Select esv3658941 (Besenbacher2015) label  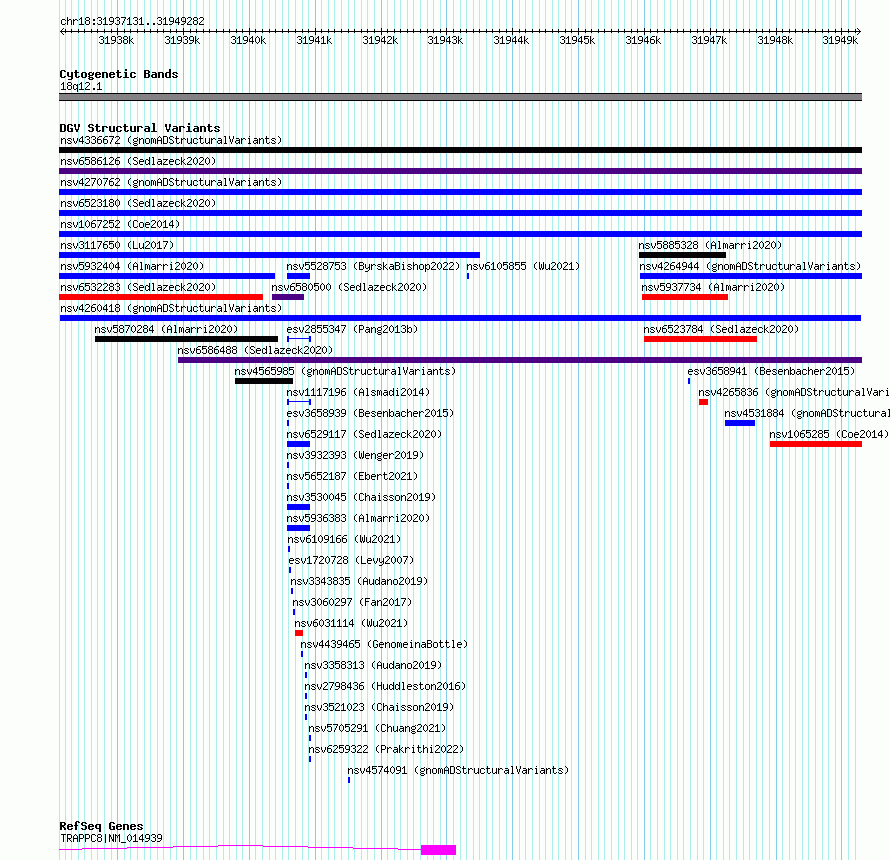(771, 371)
